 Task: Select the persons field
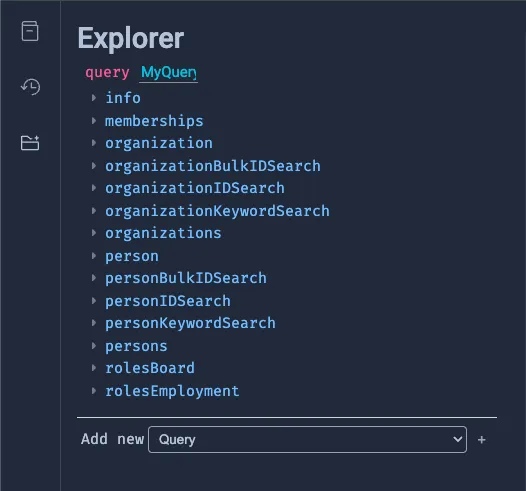[136, 346]
